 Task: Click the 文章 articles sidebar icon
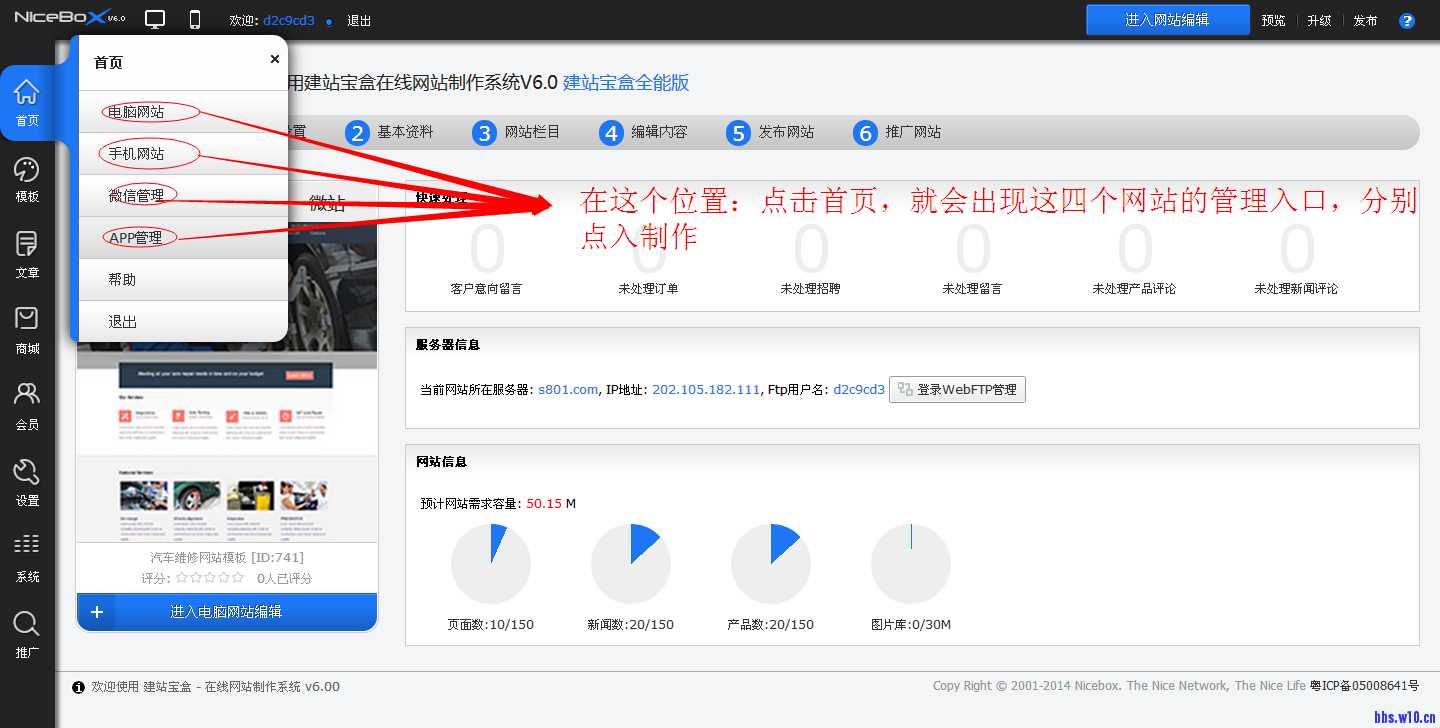(27, 255)
